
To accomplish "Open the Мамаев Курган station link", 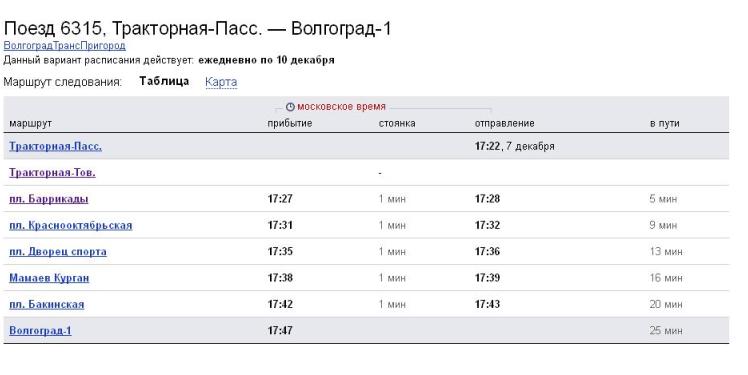I will (49, 278).
